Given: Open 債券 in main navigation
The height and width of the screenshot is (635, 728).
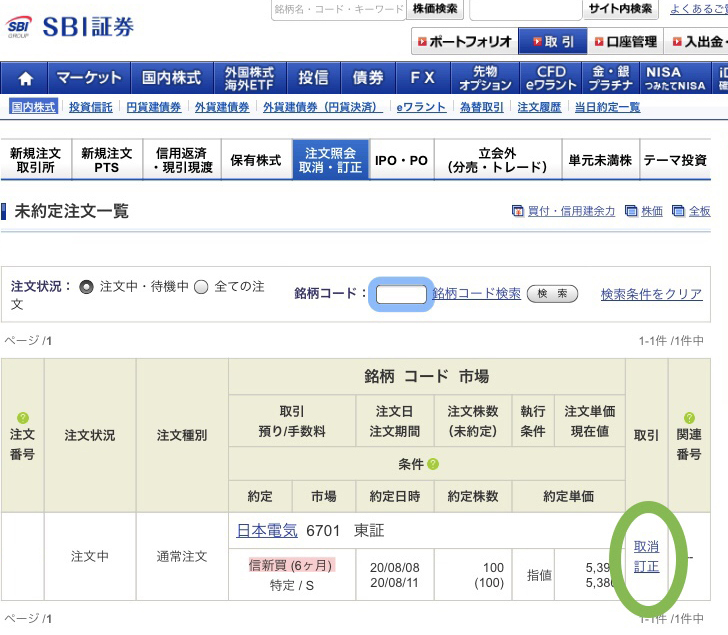Looking at the screenshot, I should [368, 78].
